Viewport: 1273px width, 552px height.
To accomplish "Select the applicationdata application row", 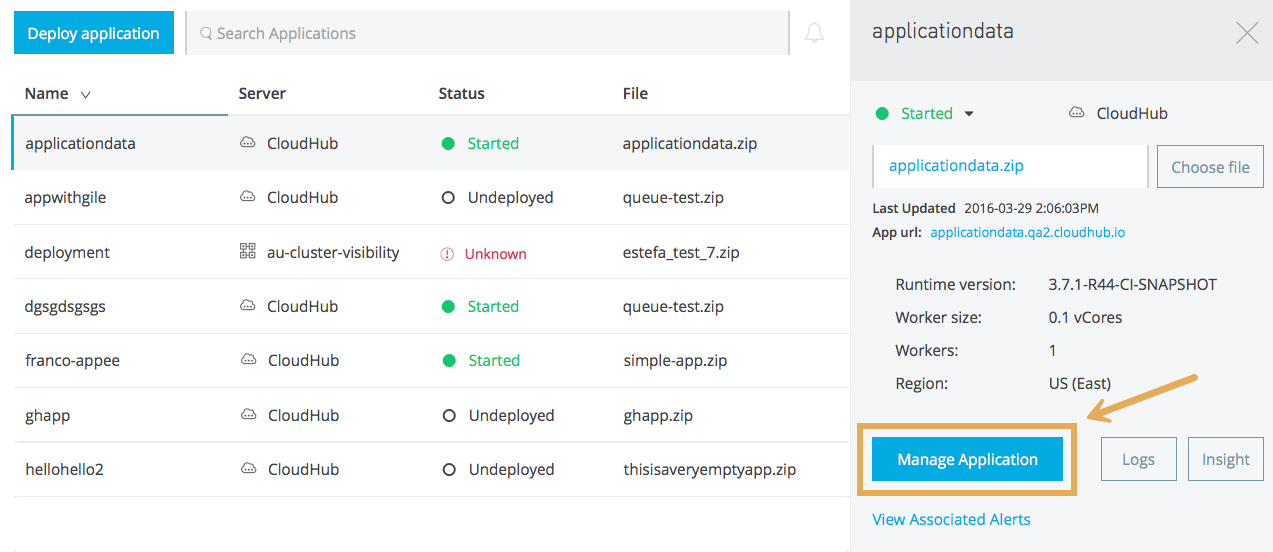I will [x=431, y=143].
